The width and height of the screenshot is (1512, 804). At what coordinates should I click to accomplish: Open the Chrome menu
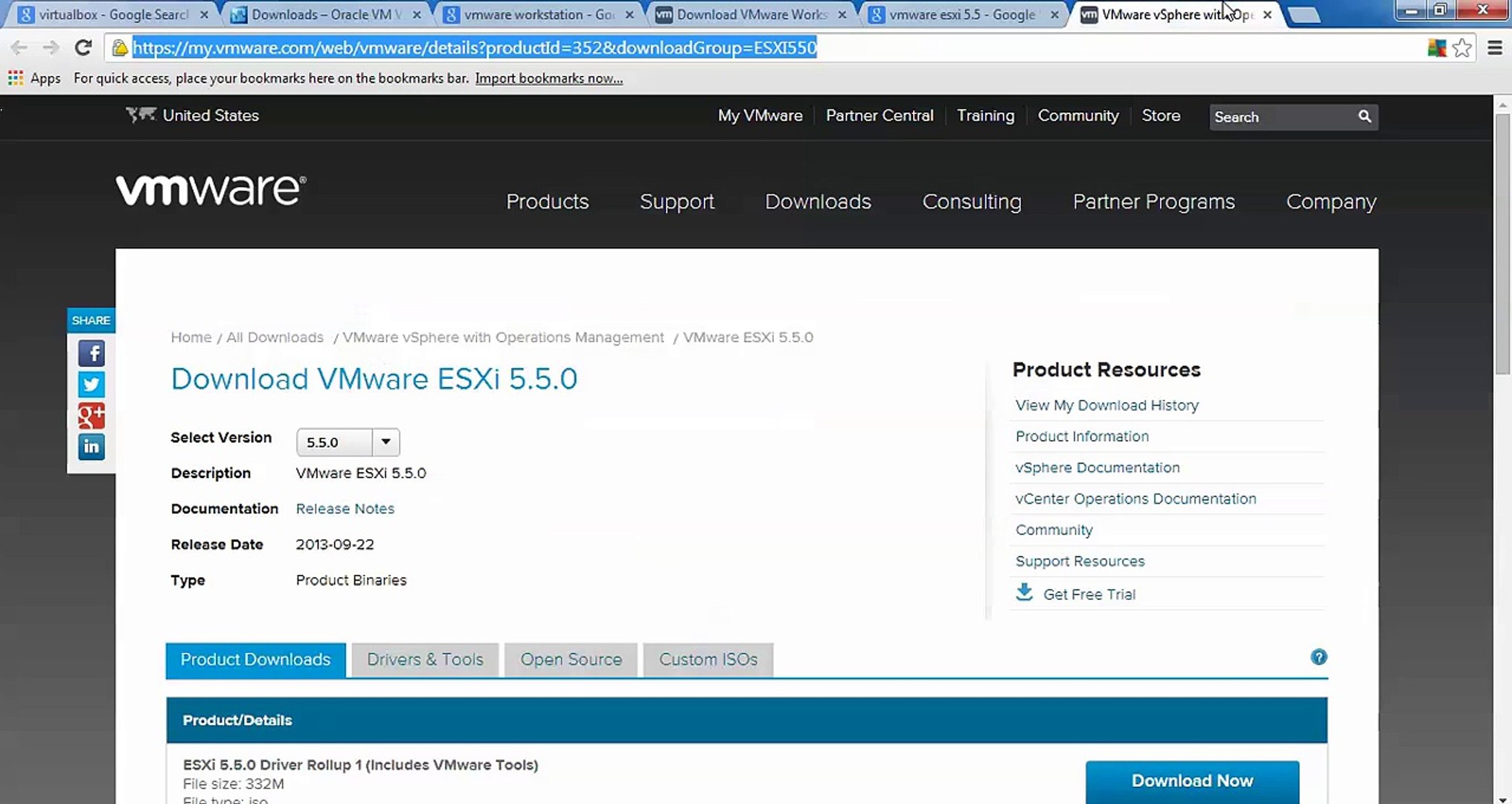(x=1495, y=48)
